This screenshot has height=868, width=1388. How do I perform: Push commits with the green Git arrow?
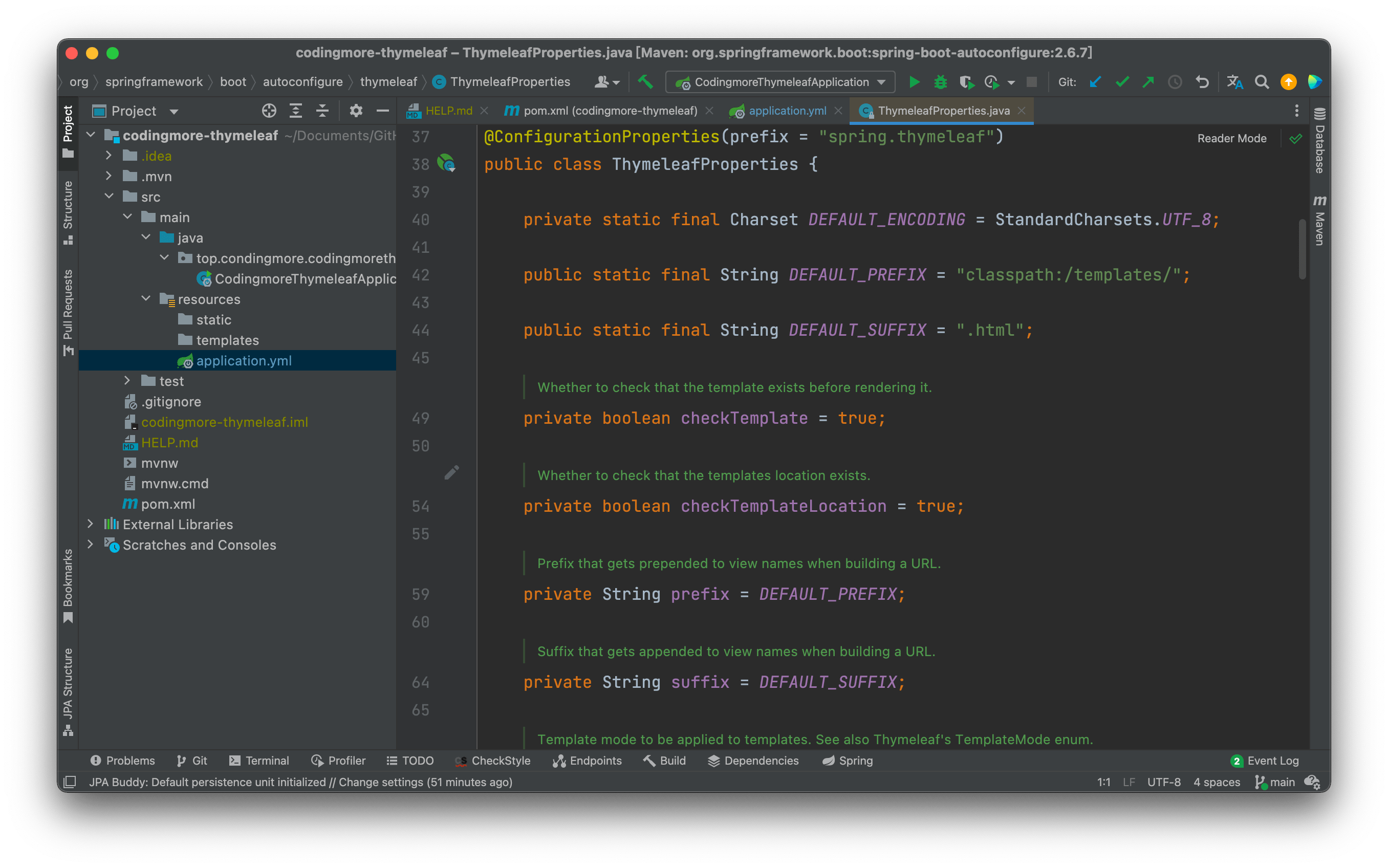(1148, 81)
